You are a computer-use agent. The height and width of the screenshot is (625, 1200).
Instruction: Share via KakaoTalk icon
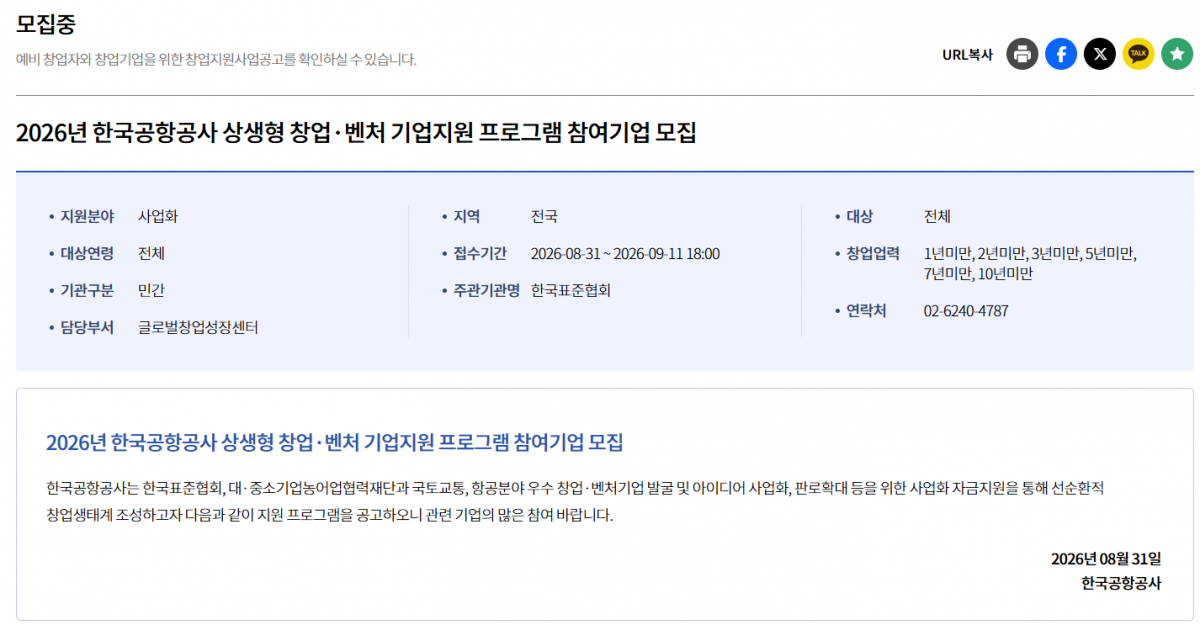pos(1138,54)
